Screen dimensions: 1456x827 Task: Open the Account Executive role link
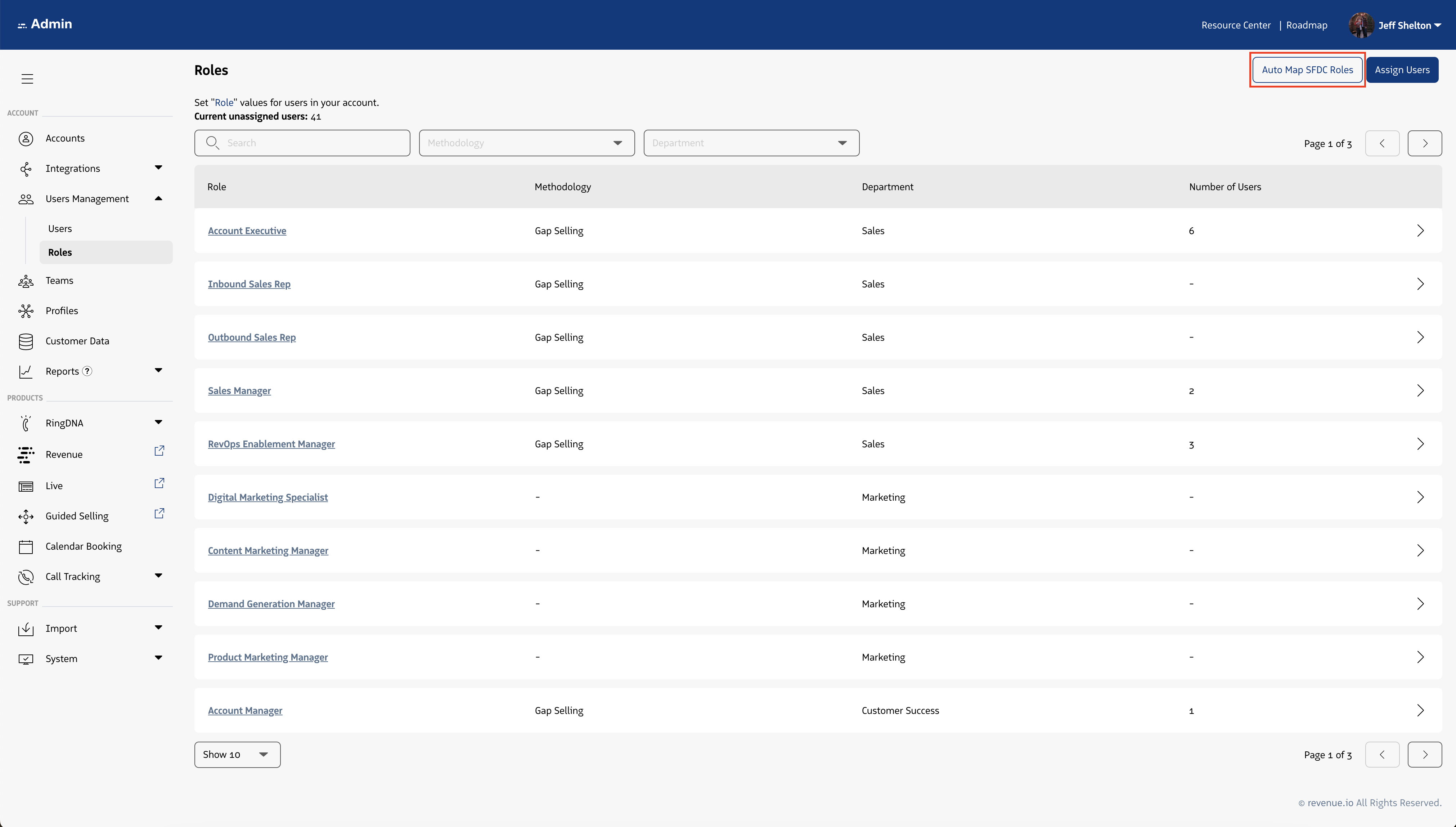tap(247, 231)
